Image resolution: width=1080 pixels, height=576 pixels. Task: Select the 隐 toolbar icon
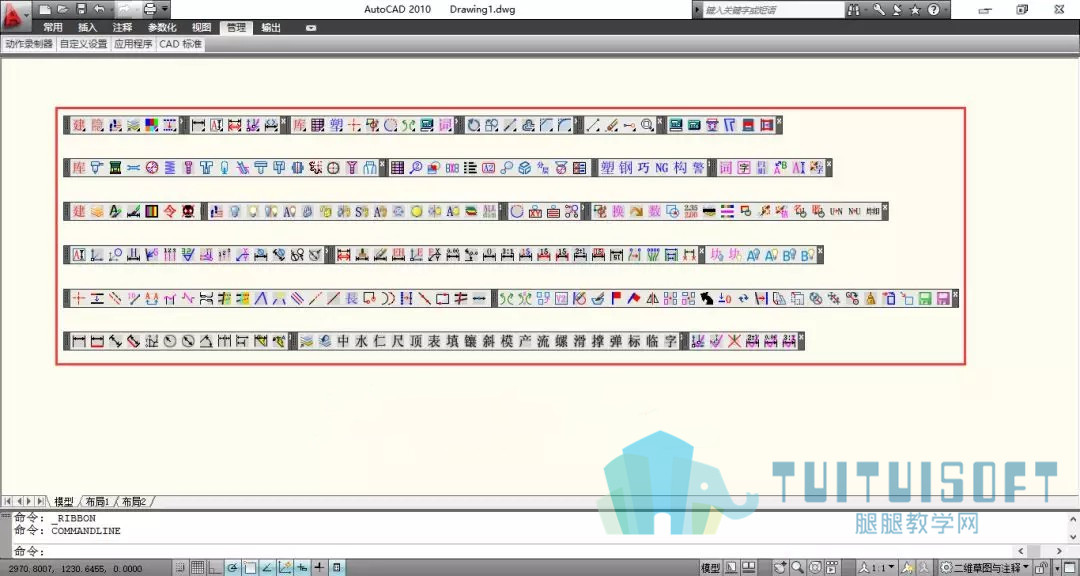(x=98, y=125)
